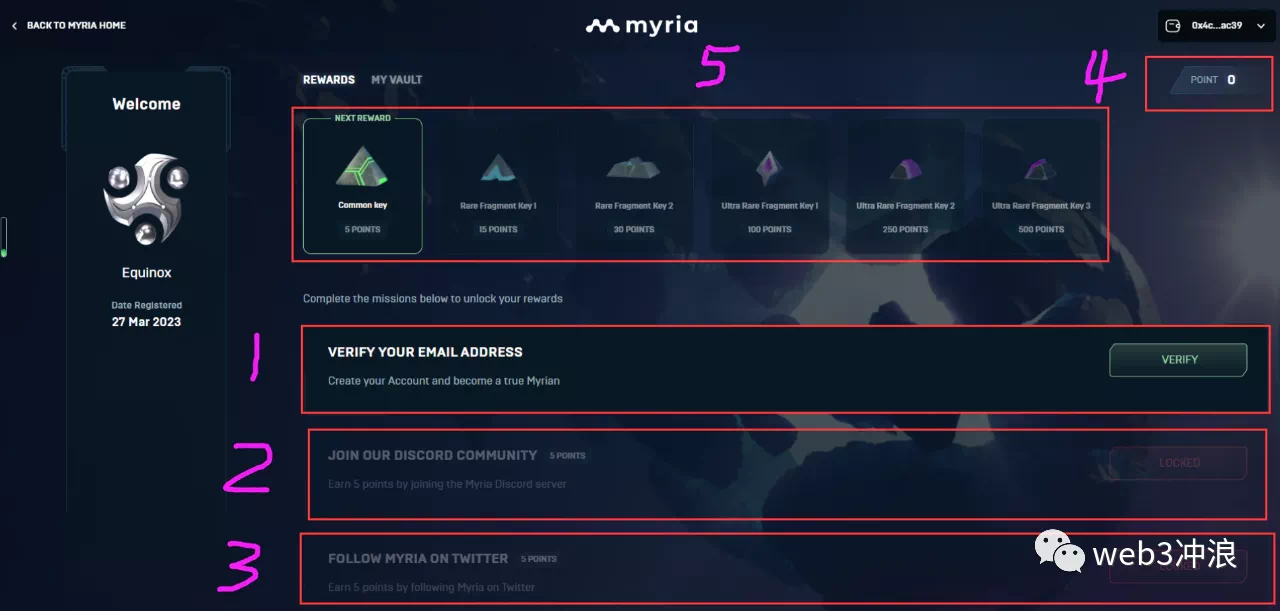The height and width of the screenshot is (611, 1280).
Task: Click the "30 POINTS" label
Action: (x=634, y=229)
